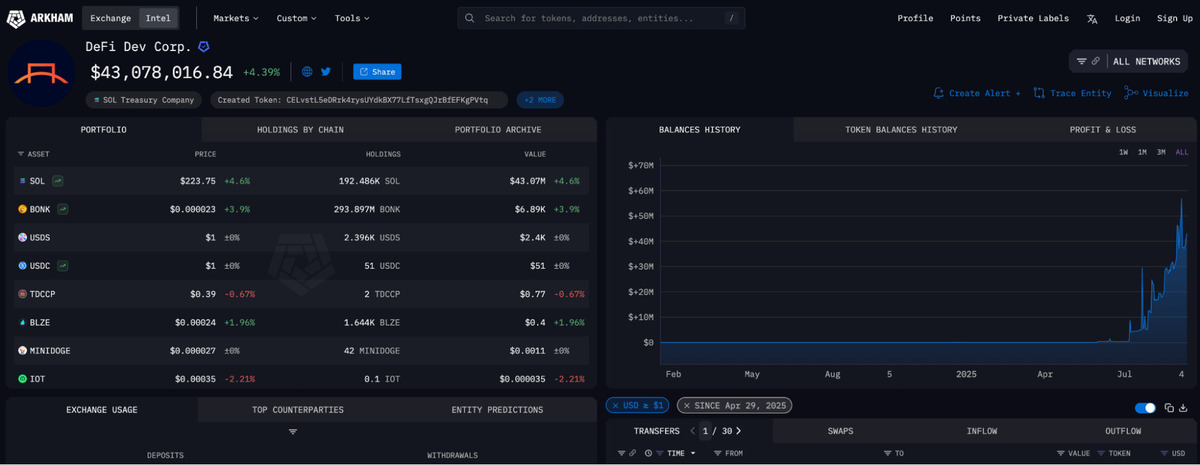The image size is (1200, 465).
Task: Select the ALL chart range
Action: click(x=1182, y=152)
